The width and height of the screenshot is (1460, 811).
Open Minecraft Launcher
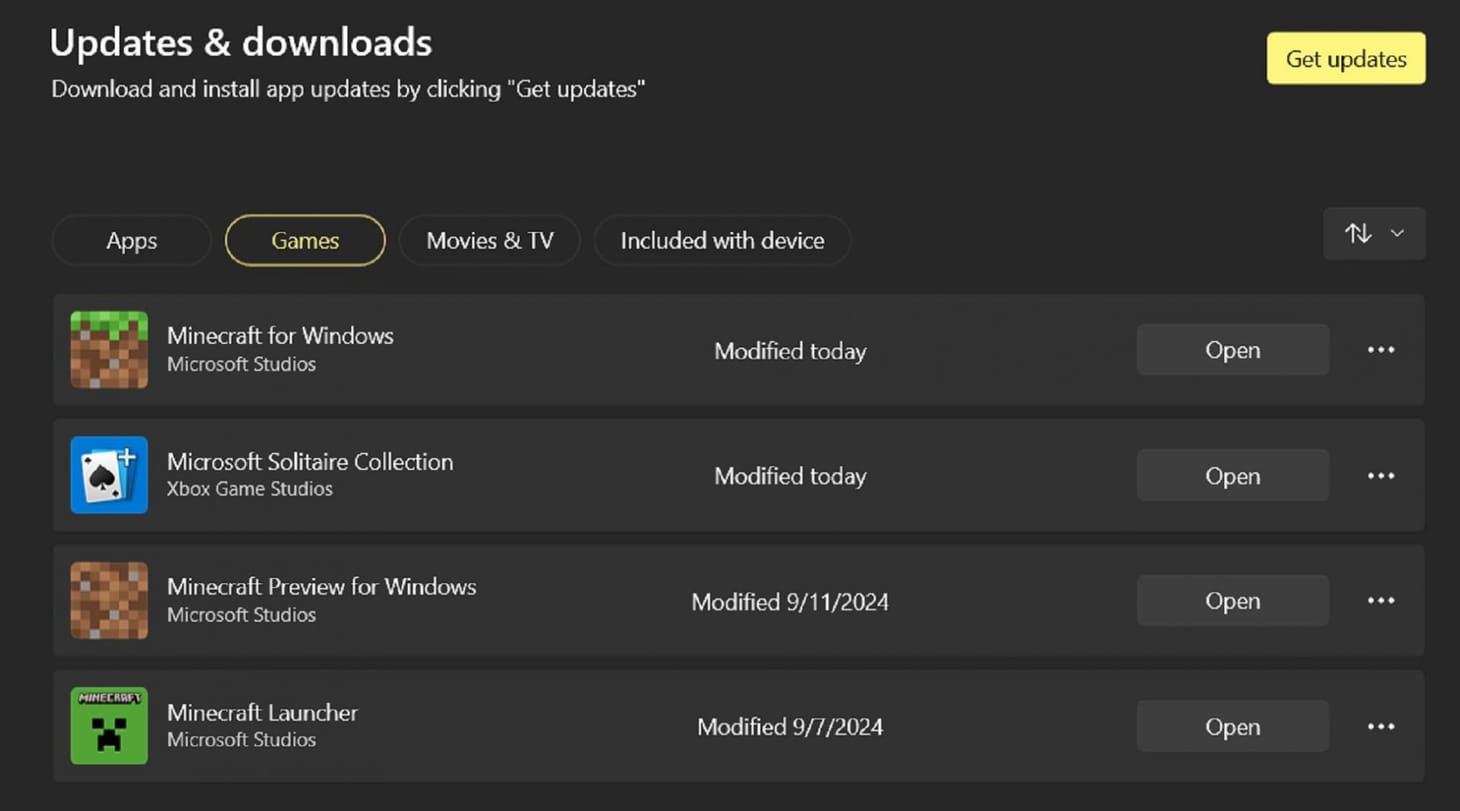click(x=1232, y=726)
